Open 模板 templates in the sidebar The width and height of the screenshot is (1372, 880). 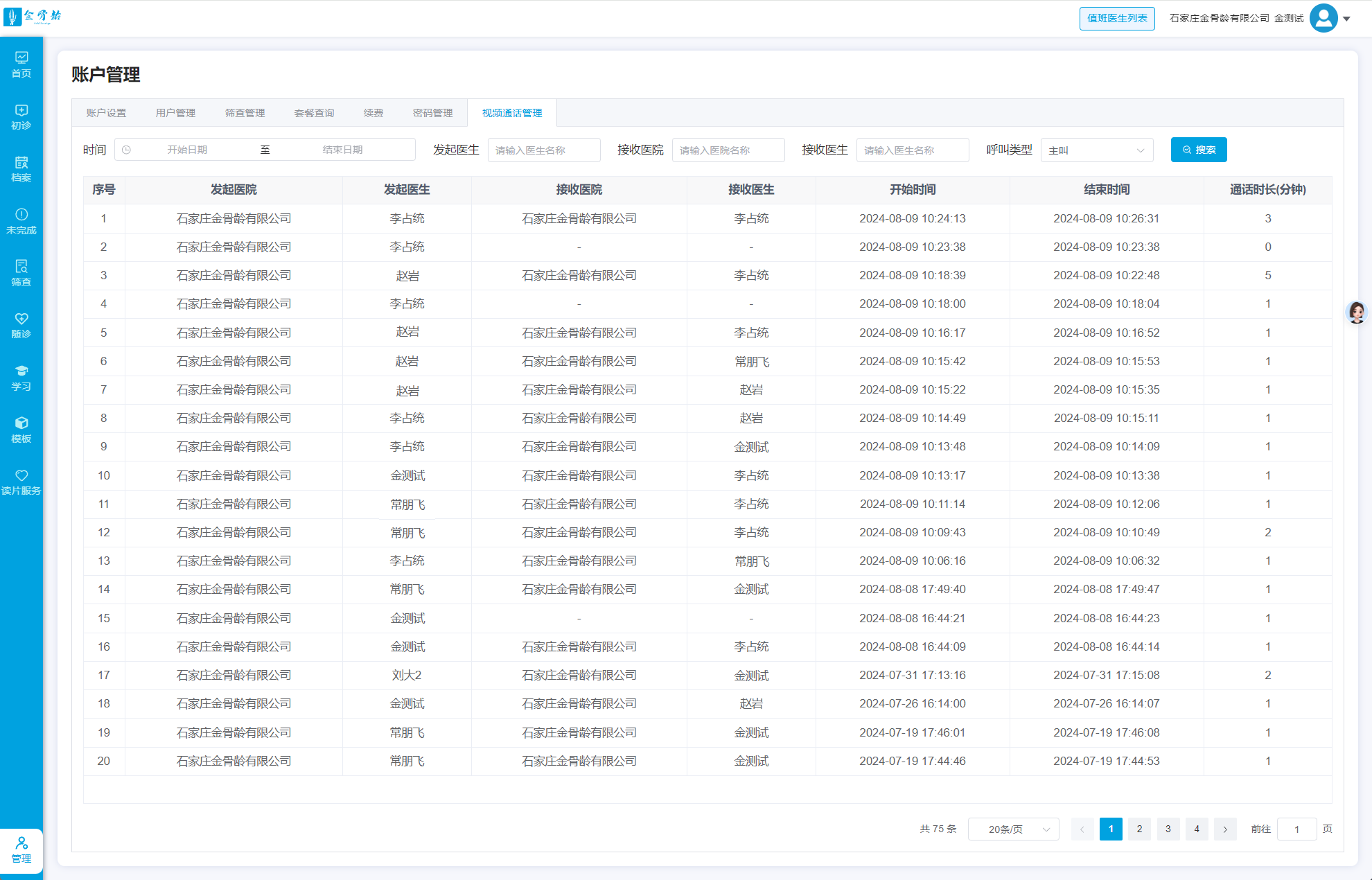pos(21,430)
